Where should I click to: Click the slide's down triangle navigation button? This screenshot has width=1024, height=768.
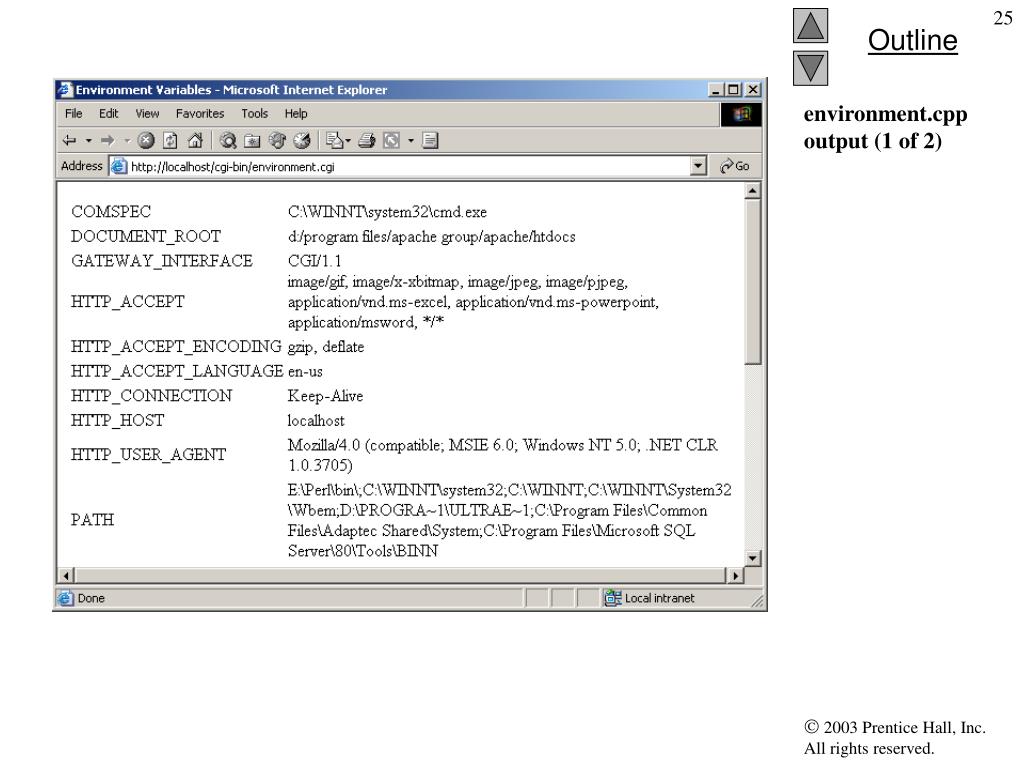[810, 68]
